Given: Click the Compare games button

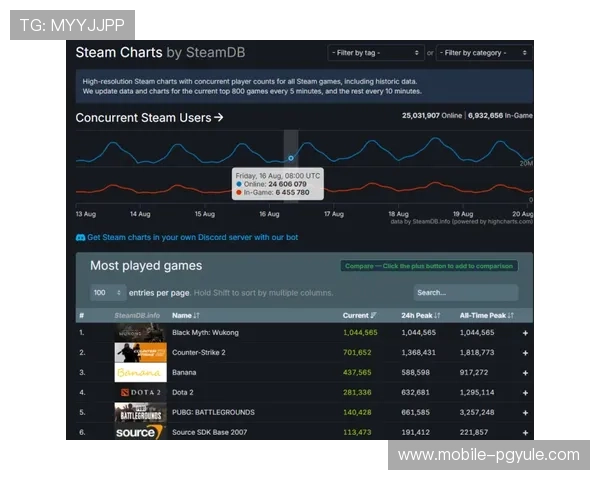Looking at the screenshot, I should point(429,266).
